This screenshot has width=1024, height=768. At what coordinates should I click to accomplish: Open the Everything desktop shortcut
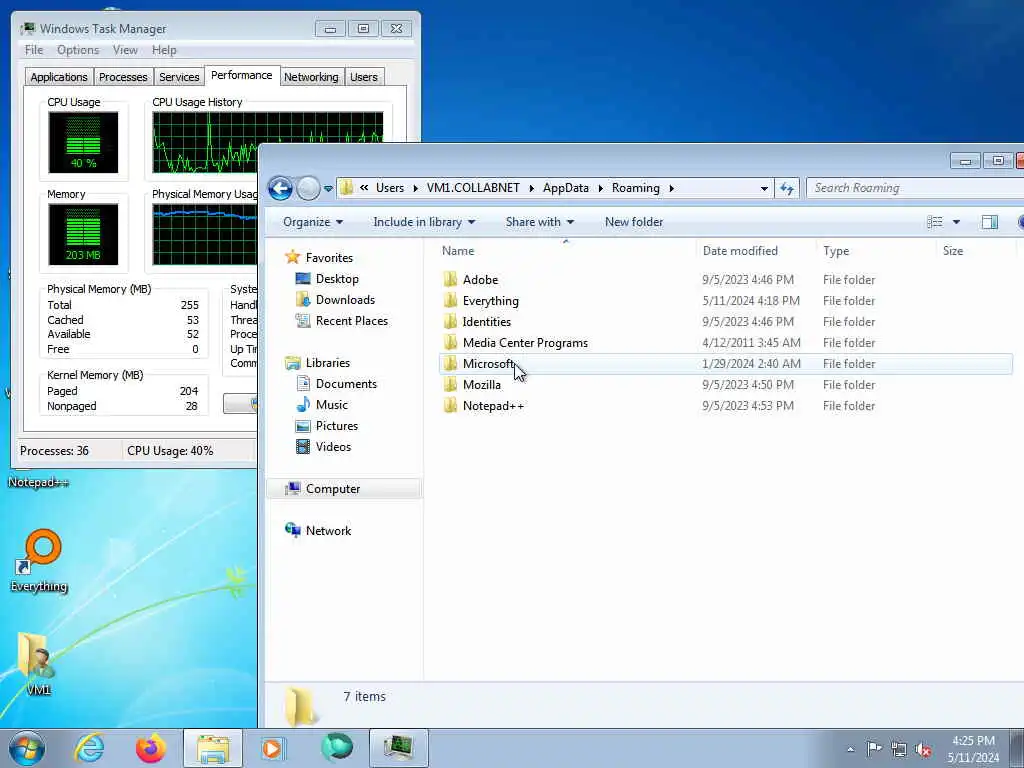coord(39,560)
